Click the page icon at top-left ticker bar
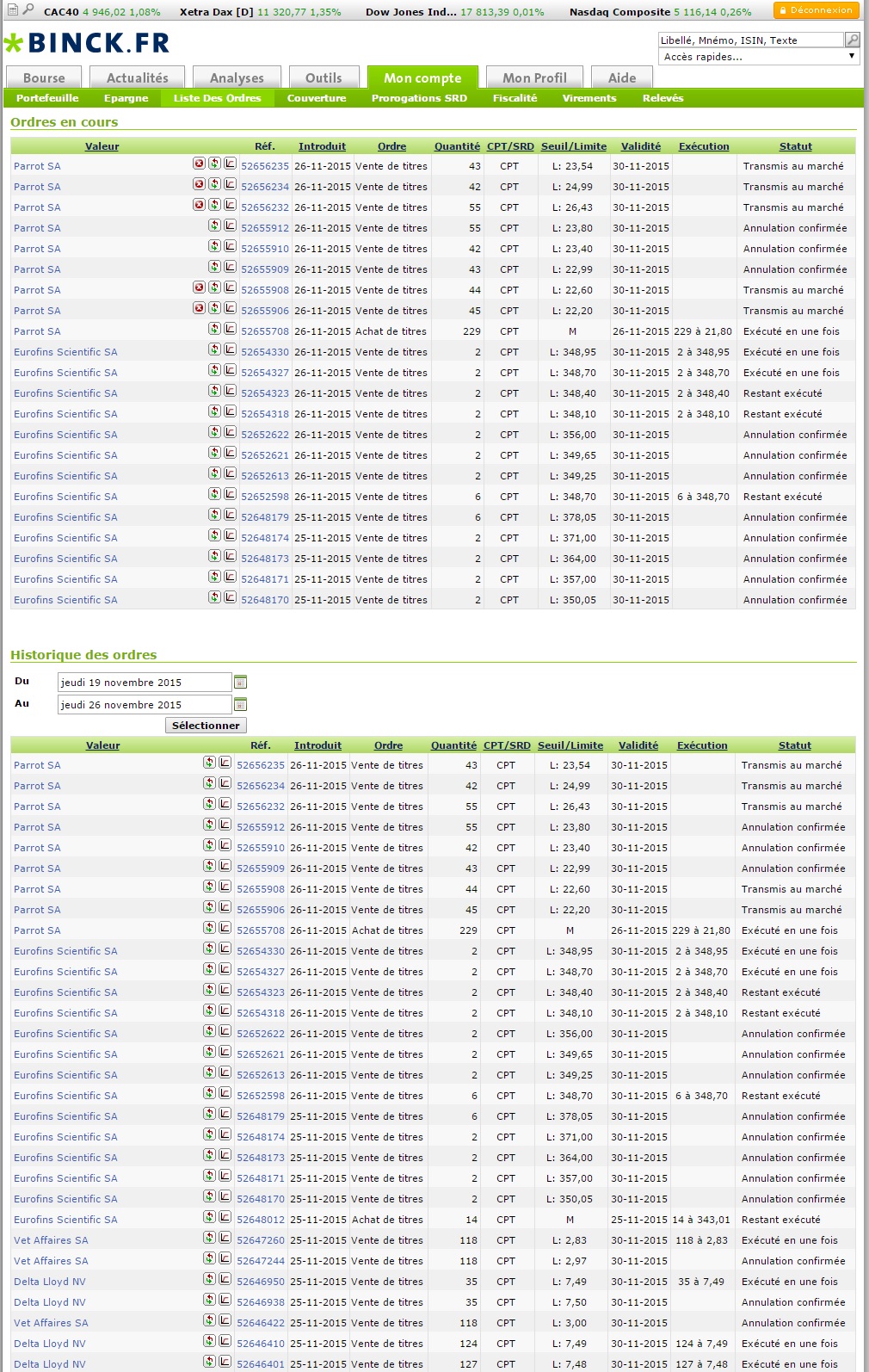The height and width of the screenshot is (1372, 869). [x=13, y=10]
